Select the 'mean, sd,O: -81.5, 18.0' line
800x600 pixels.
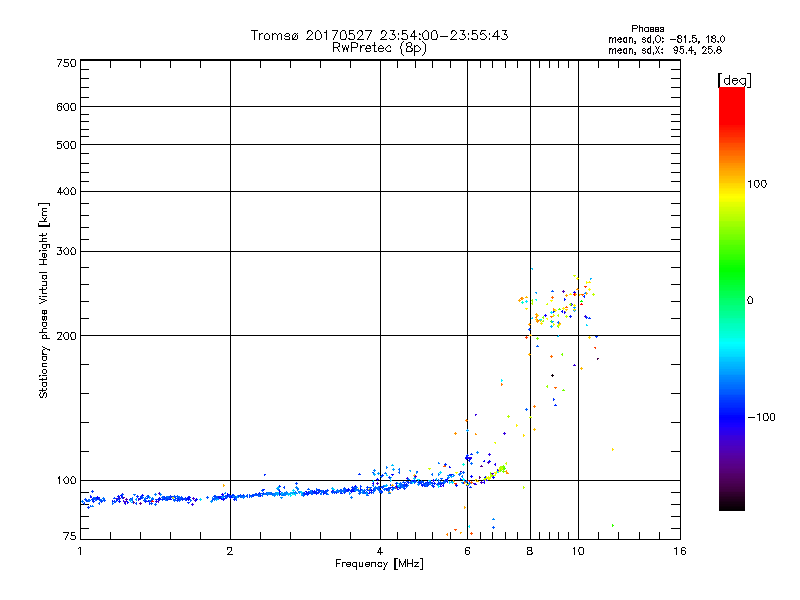pyautogui.click(x=666, y=39)
